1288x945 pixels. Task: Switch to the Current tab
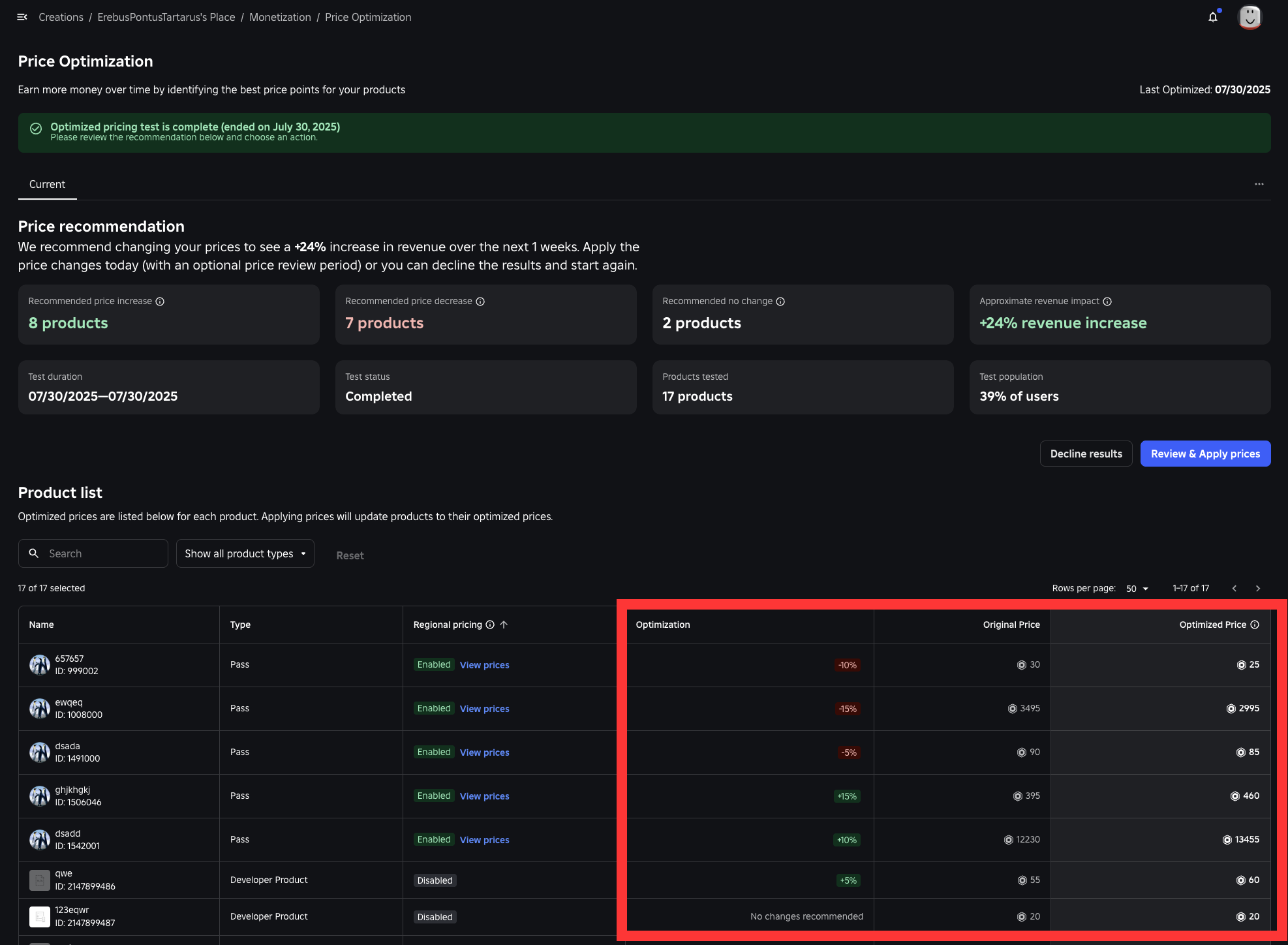click(46, 184)
